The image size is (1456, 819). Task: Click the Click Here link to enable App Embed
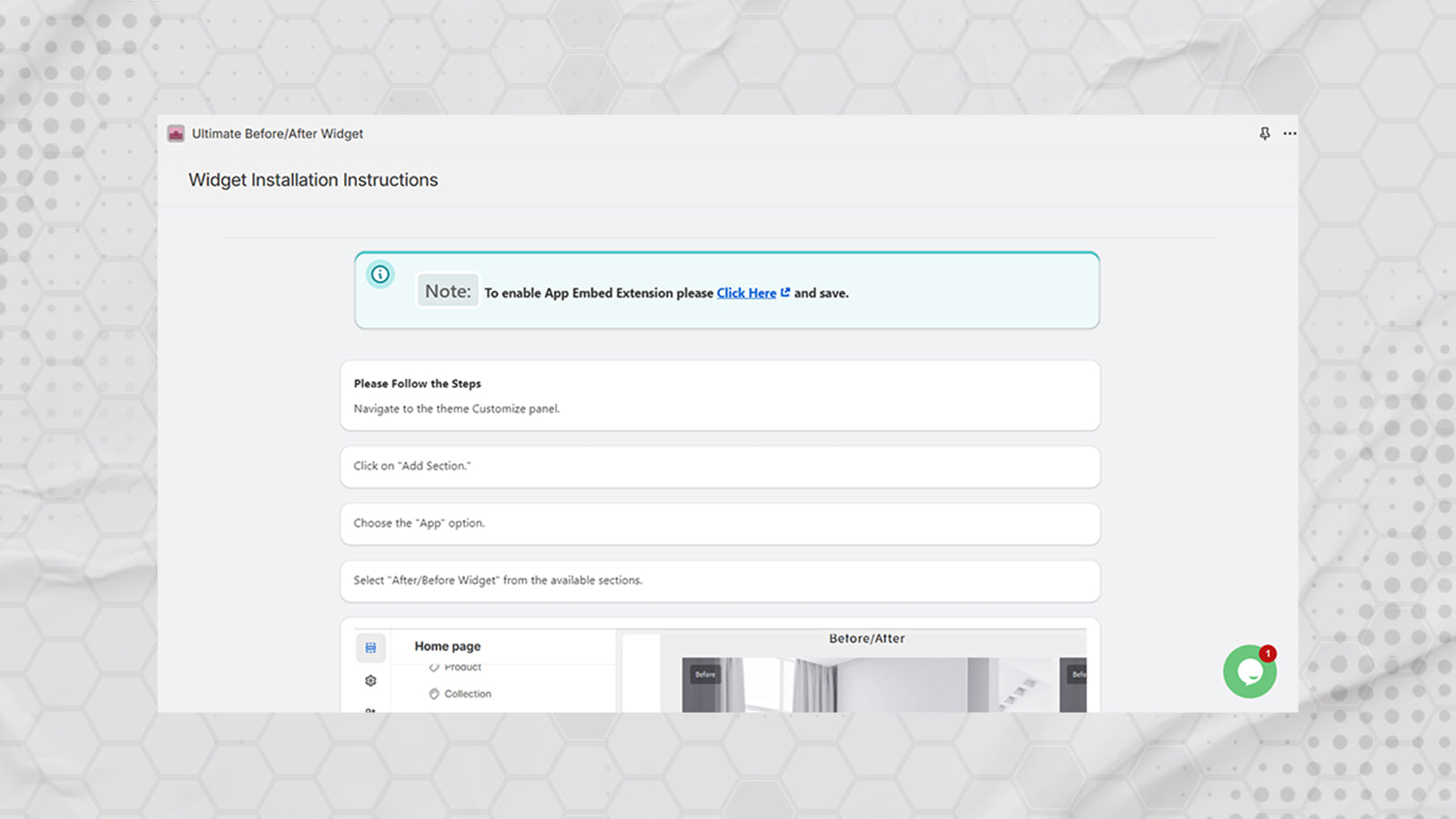pos(746,292)
